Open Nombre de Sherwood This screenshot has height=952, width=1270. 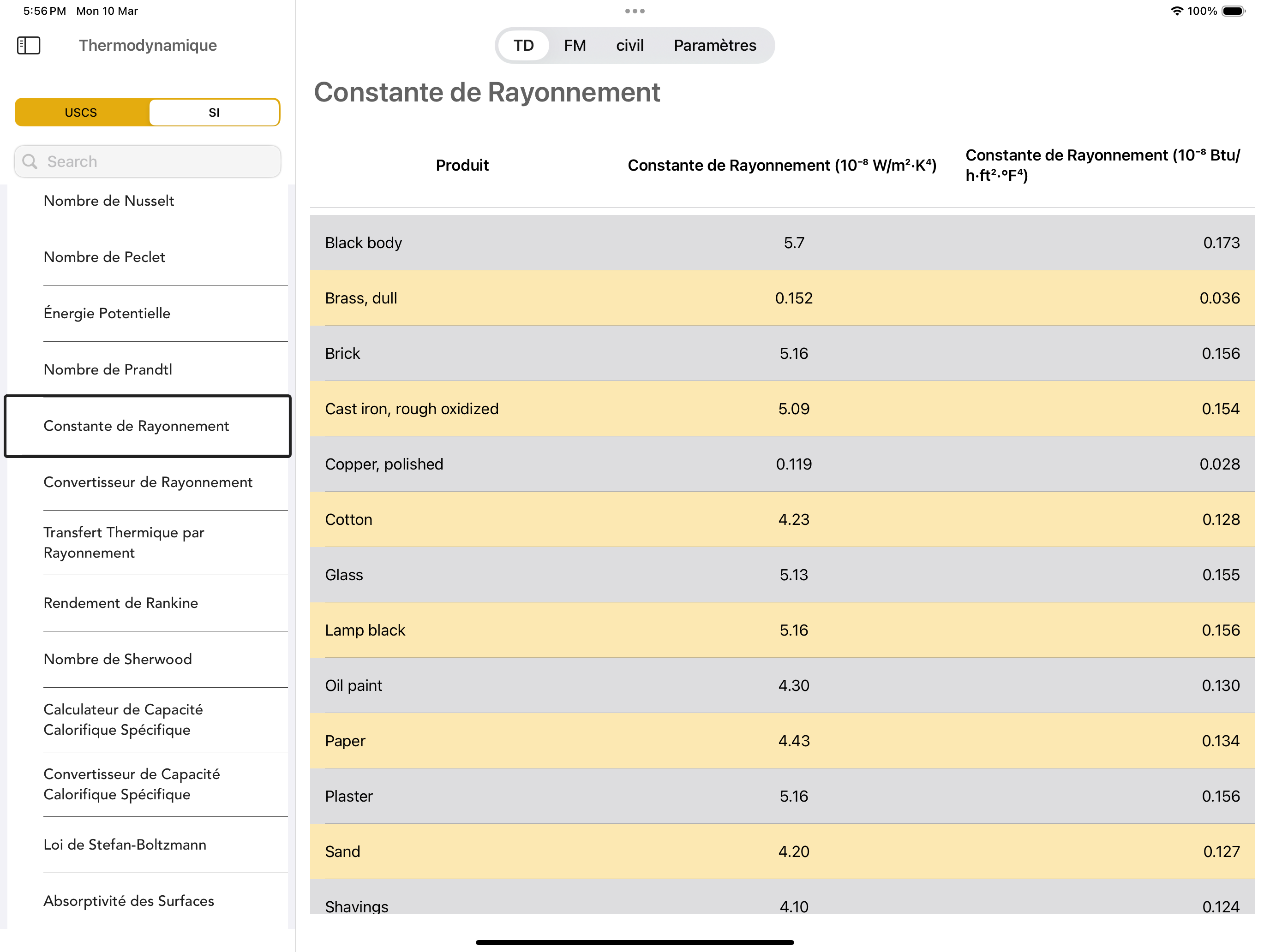(148, 659)
